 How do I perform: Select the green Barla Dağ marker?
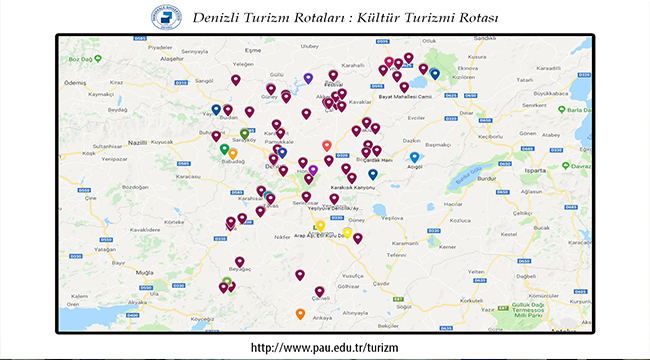tap(562, 109)
